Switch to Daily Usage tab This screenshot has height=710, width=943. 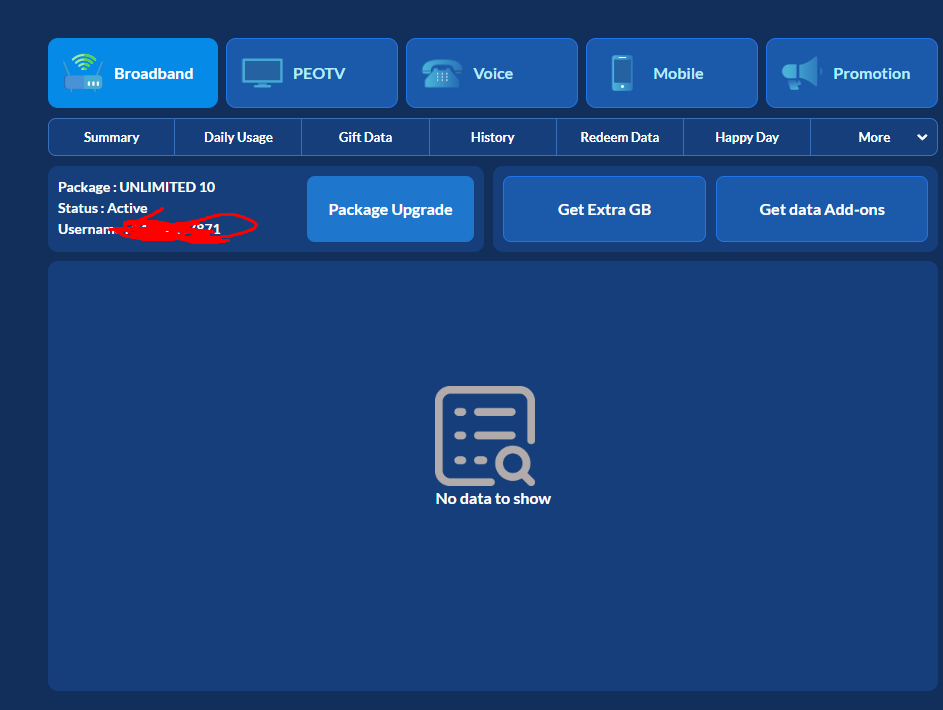click(x=238, y=137)
